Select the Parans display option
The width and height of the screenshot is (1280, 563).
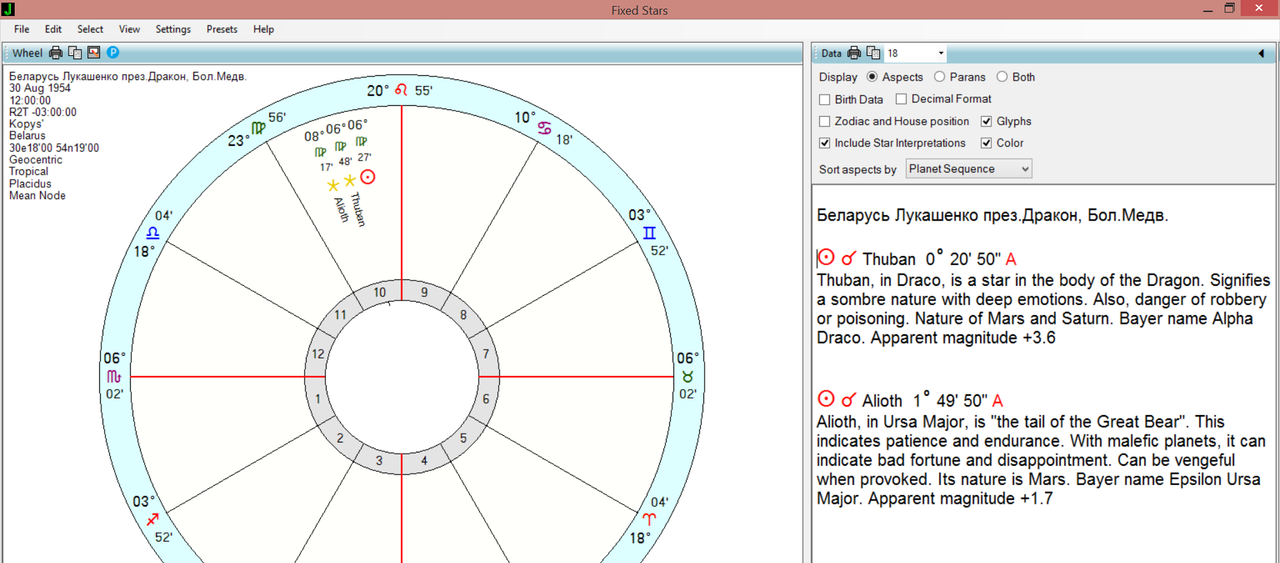tap(939, 77)
